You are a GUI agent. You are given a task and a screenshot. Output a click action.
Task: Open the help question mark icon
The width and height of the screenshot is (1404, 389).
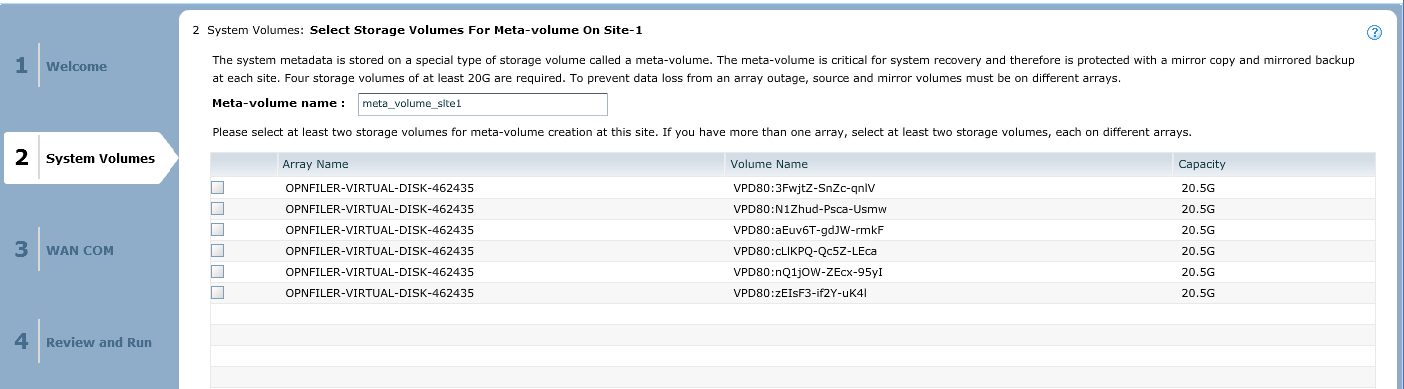point(1374,33)
